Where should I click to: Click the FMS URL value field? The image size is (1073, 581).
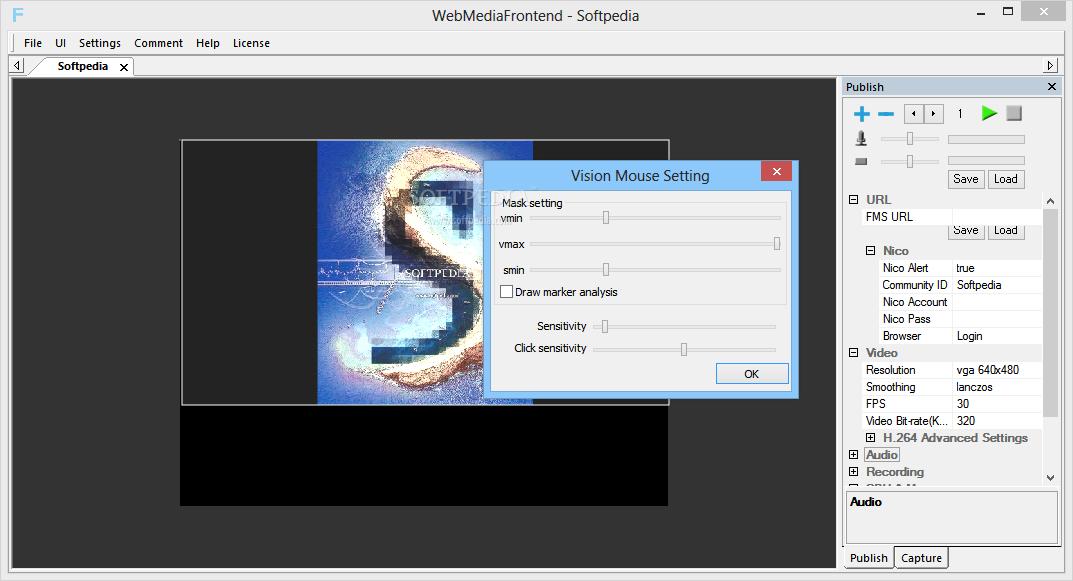click(997, 217)
